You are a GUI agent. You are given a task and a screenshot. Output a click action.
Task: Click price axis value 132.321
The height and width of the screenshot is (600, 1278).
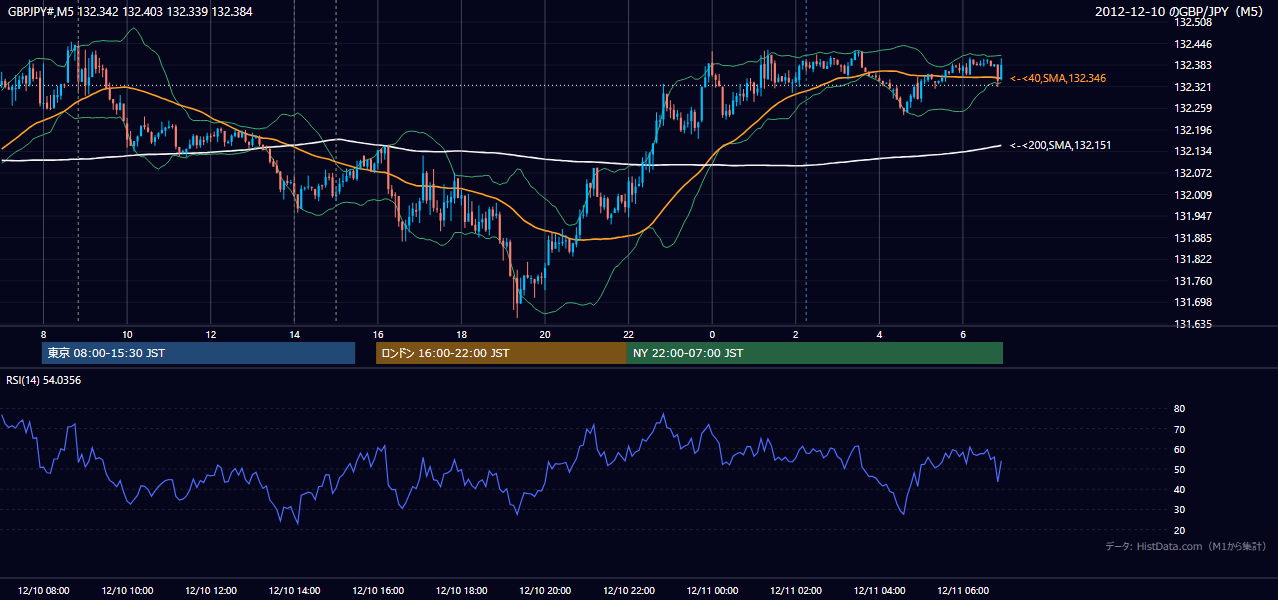tap(1192, 87)
